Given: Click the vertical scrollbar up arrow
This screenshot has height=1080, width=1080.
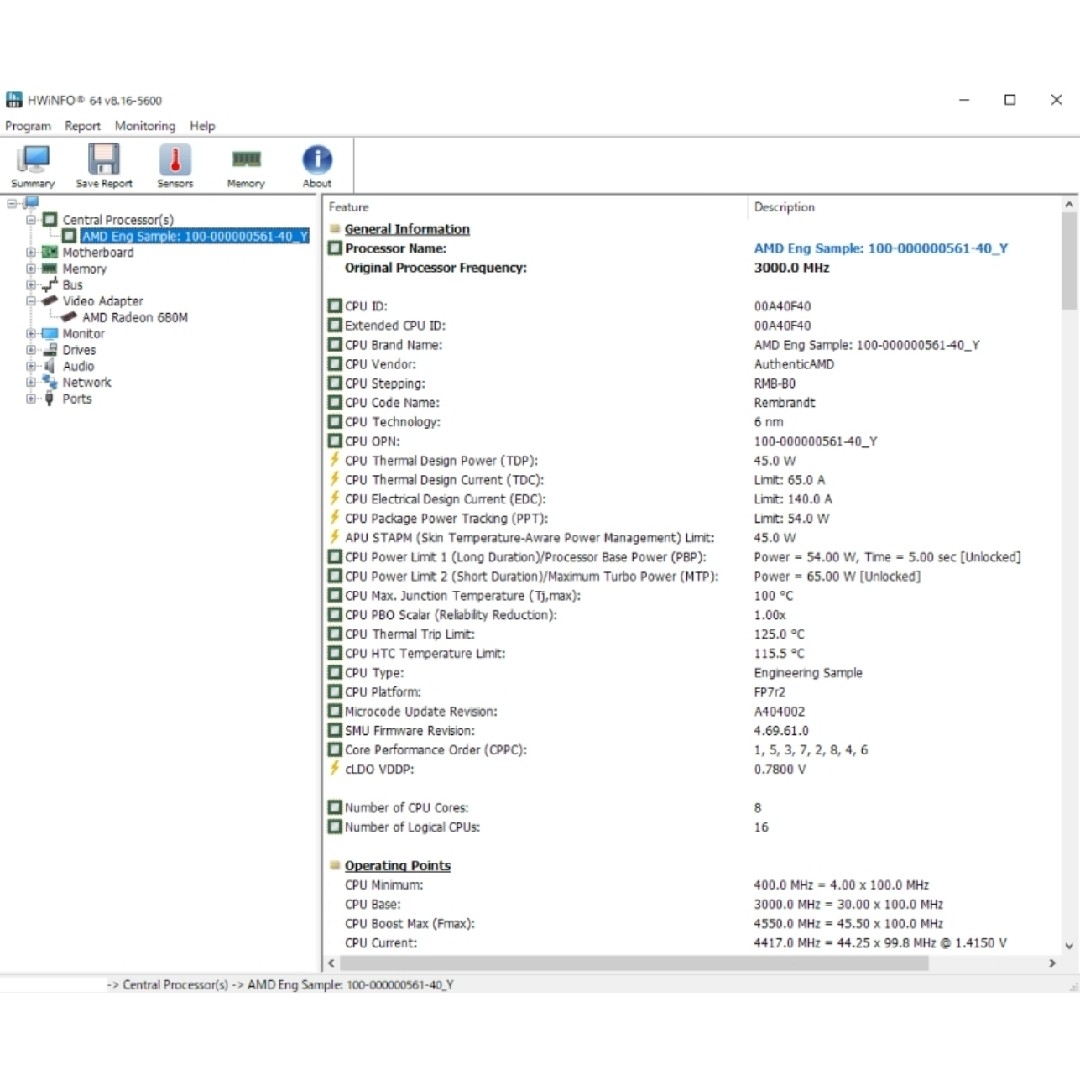Looking at the screenshot, I should click(1069, 205).
